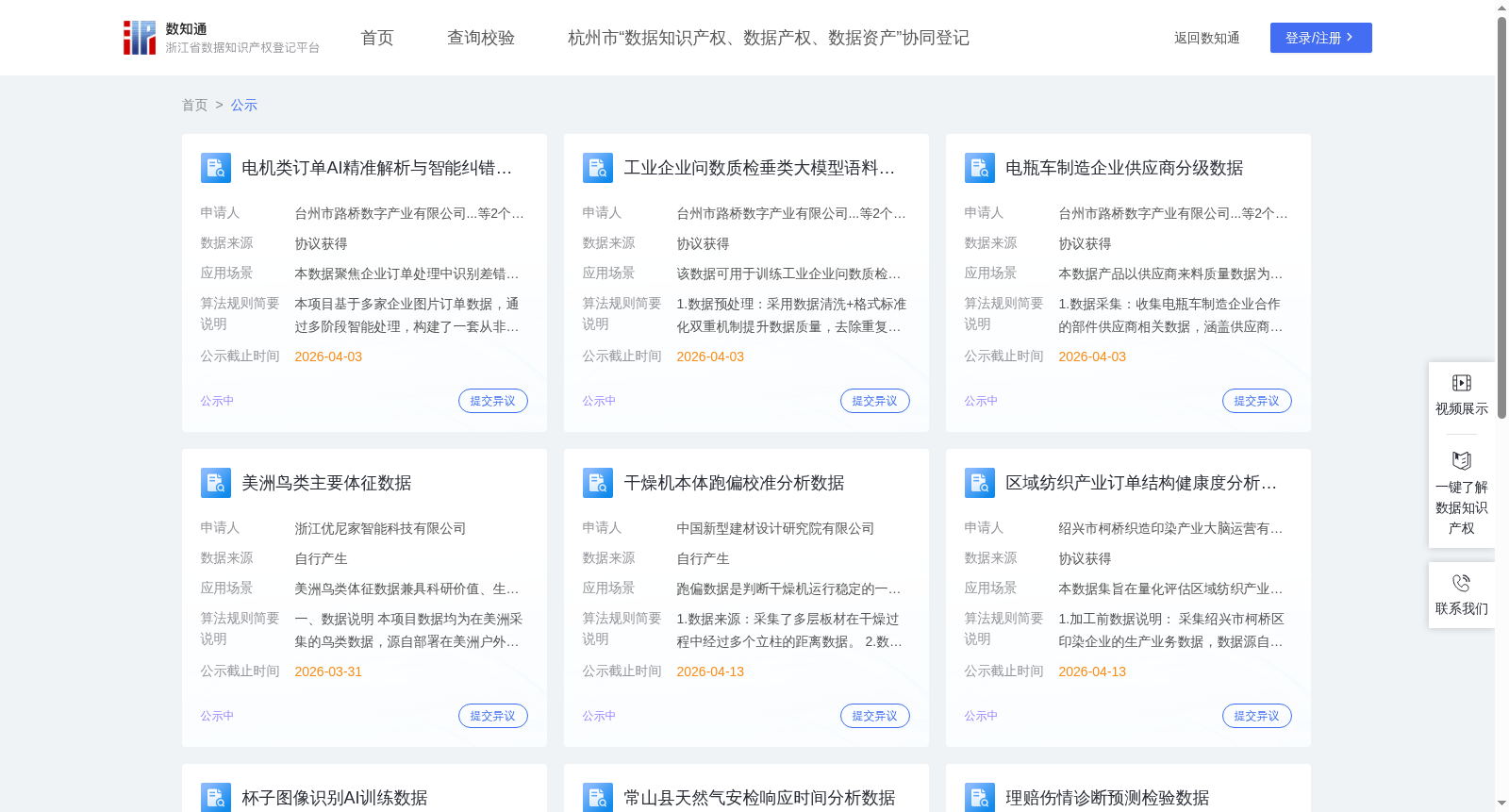Click the 公示 breadcrumb link
1509x812 pixels.
click(x=244, y=105)
